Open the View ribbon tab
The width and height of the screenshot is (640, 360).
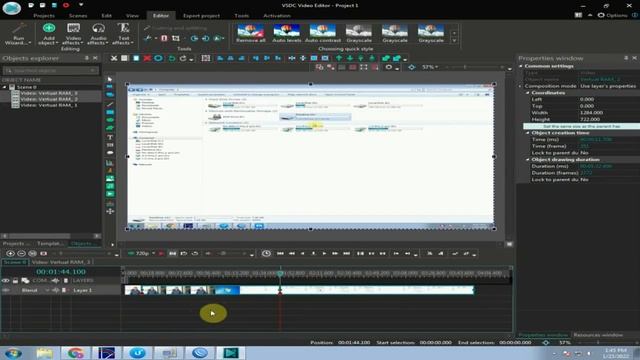click(x=132, y=16)
